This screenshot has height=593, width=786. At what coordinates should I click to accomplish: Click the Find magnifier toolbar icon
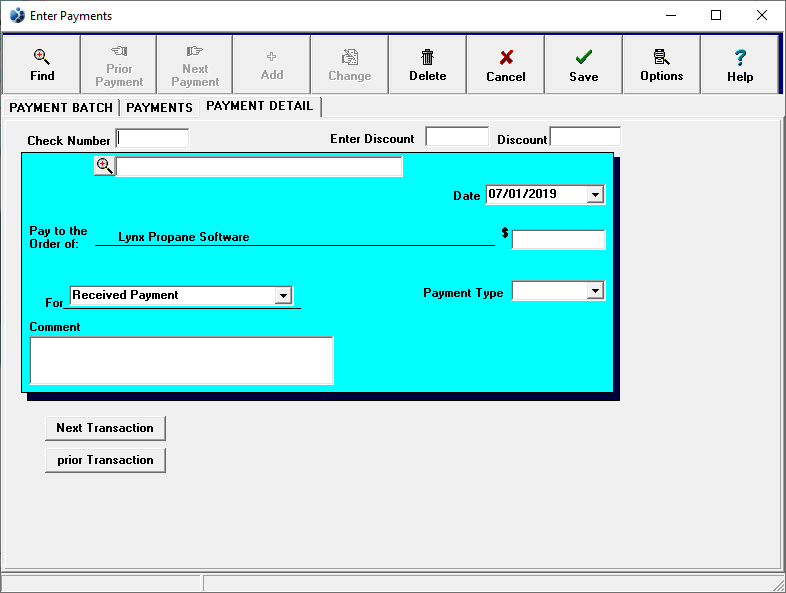[42, 57]
